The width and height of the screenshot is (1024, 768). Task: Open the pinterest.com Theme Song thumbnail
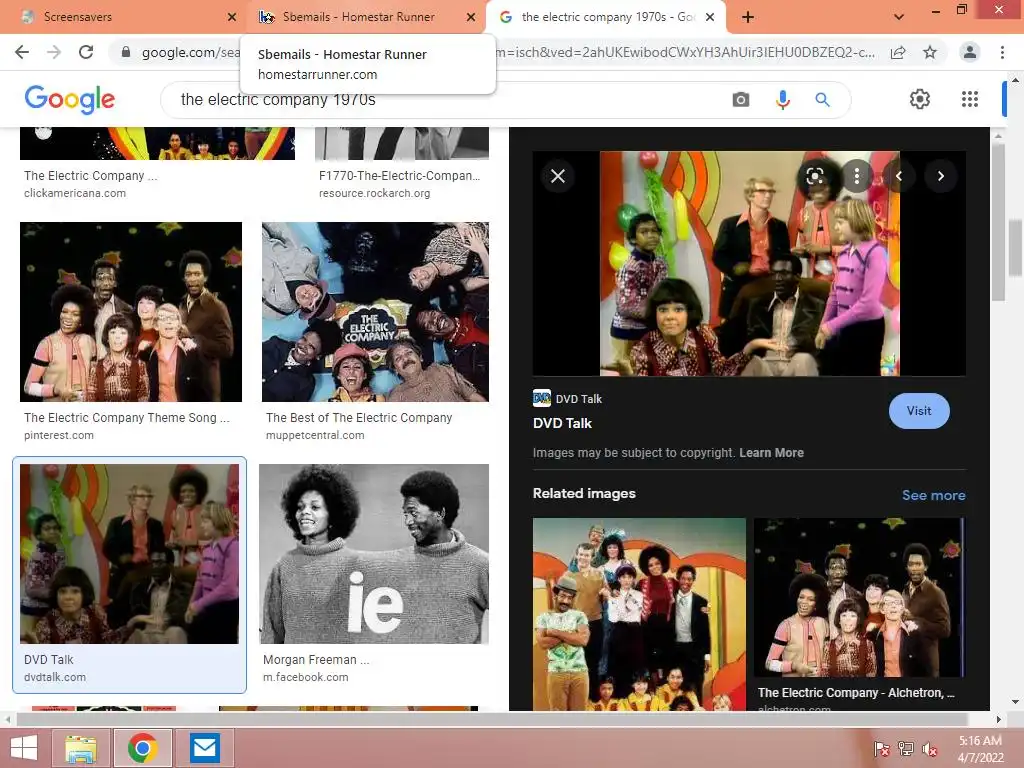tap(131, 312)
